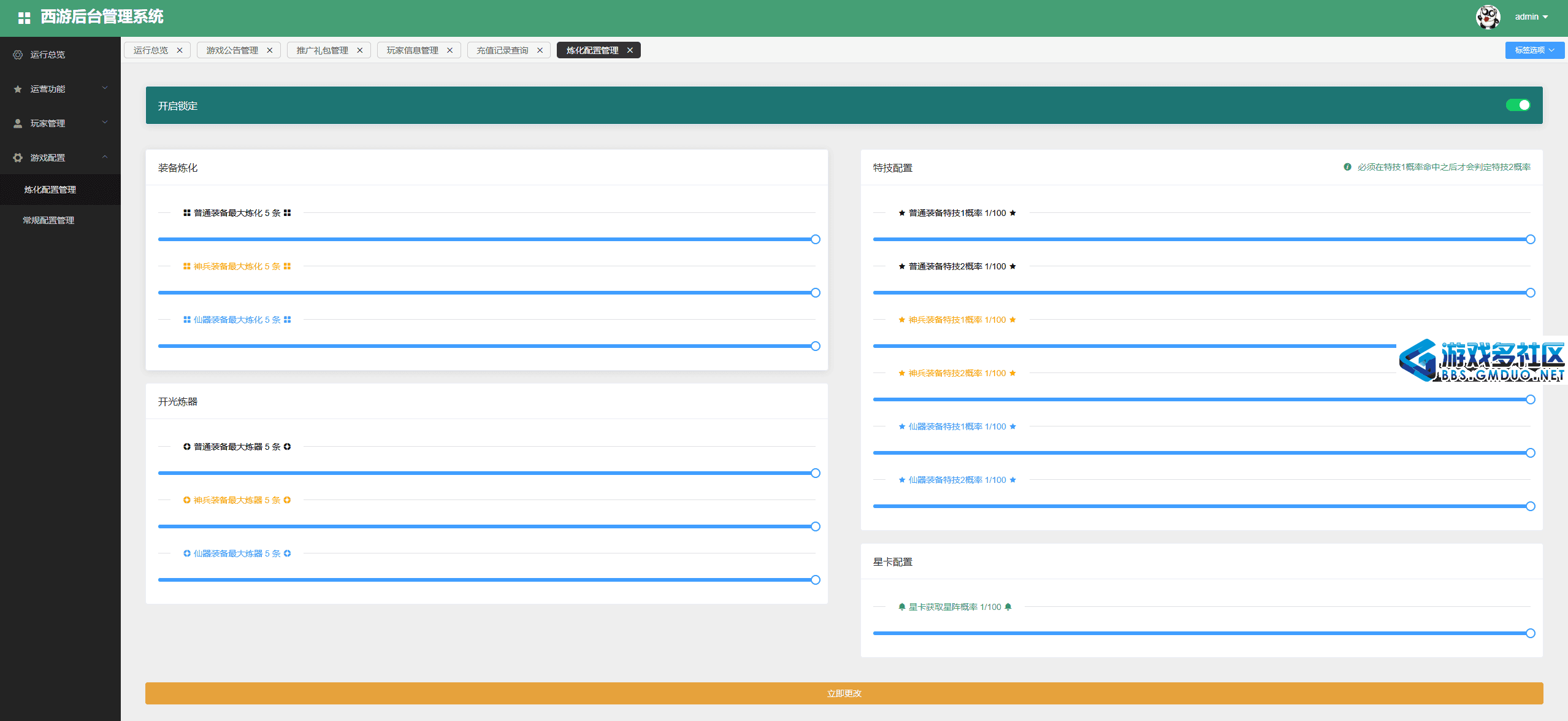The image size is (1568, 721).
Task: Click slider handle for 普通装备特技1概率
Action: 1531,239
